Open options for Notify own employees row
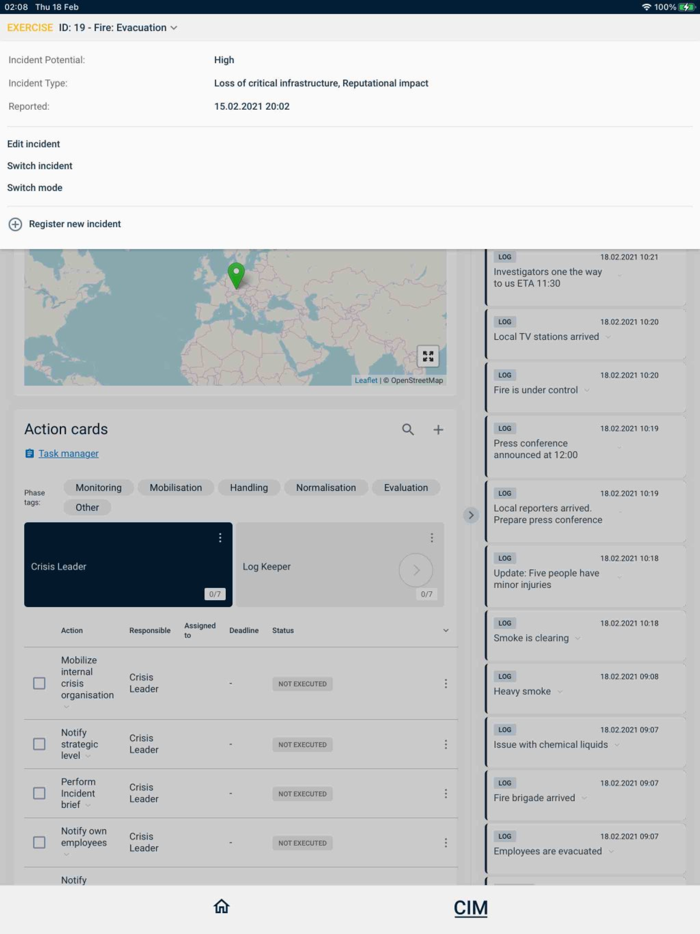 (446, 843)
